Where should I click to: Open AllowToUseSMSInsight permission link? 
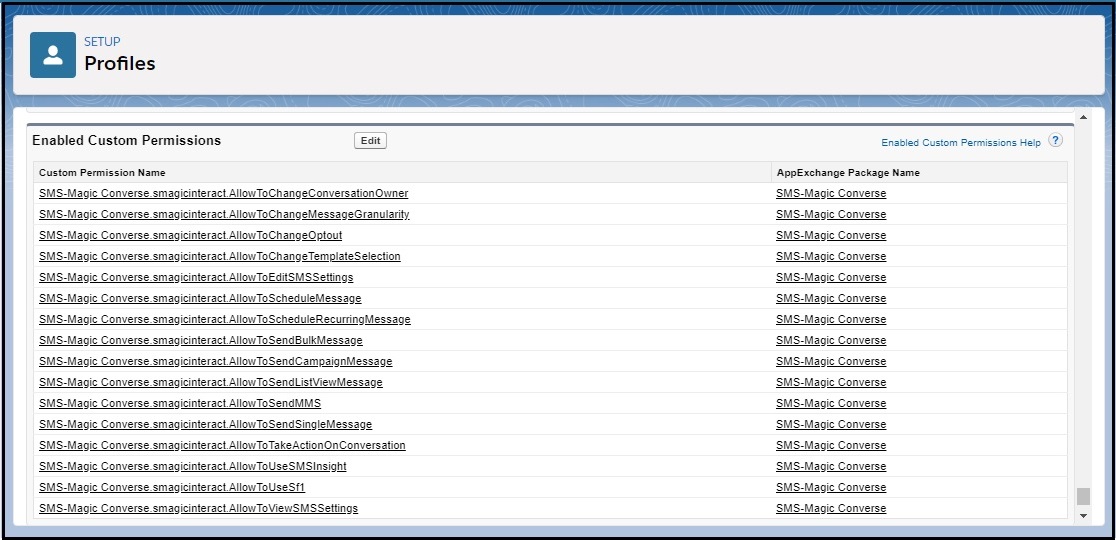[x=193, y=466]
